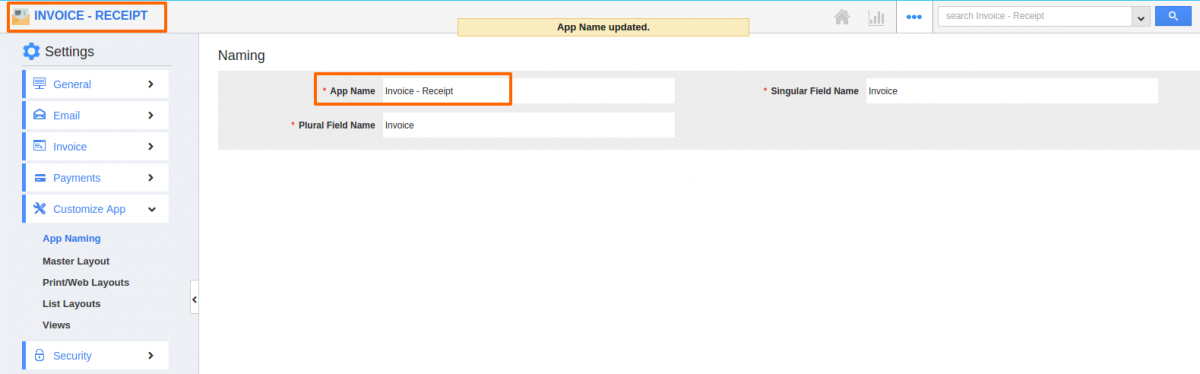Screen dimensions: 1200x374
Task: Focus the search Invoice - Receipt field
Action: tap(1035, 16)
